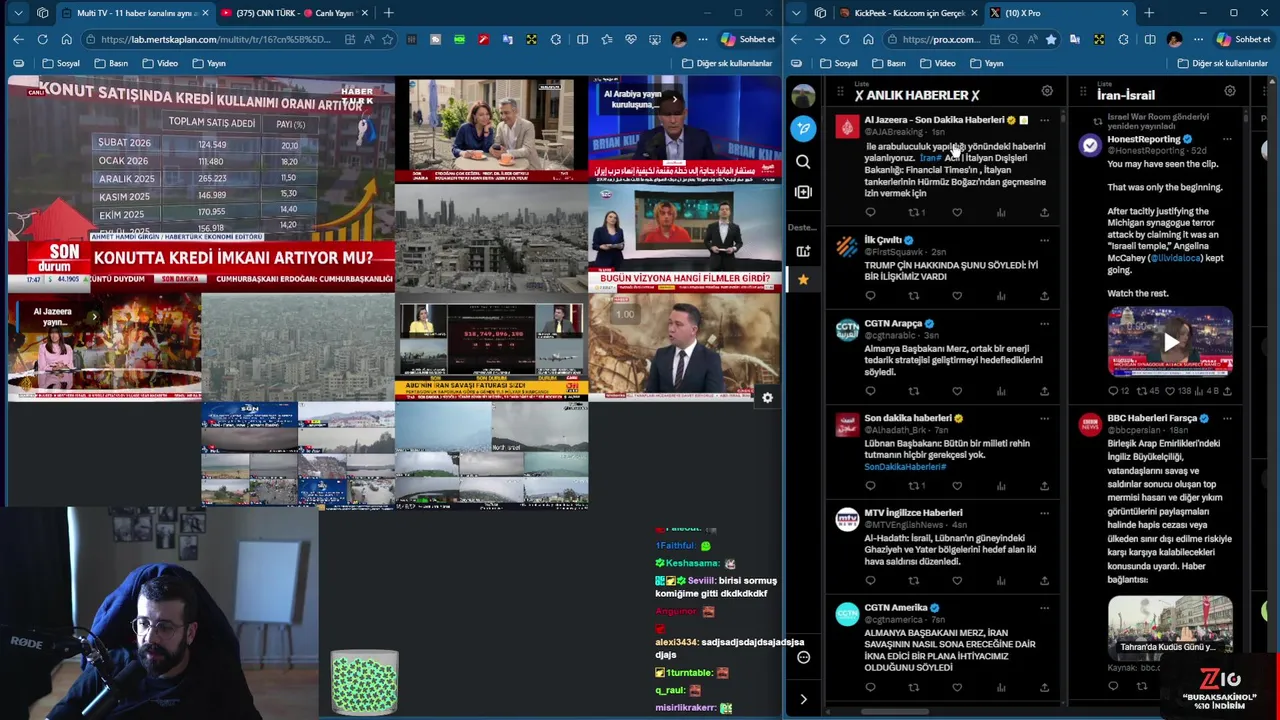Viewport: 1280px width, 720px height.
Task: Open more options on HonestReporting post
Action: pyautogui.click(x=1227, y=139)
